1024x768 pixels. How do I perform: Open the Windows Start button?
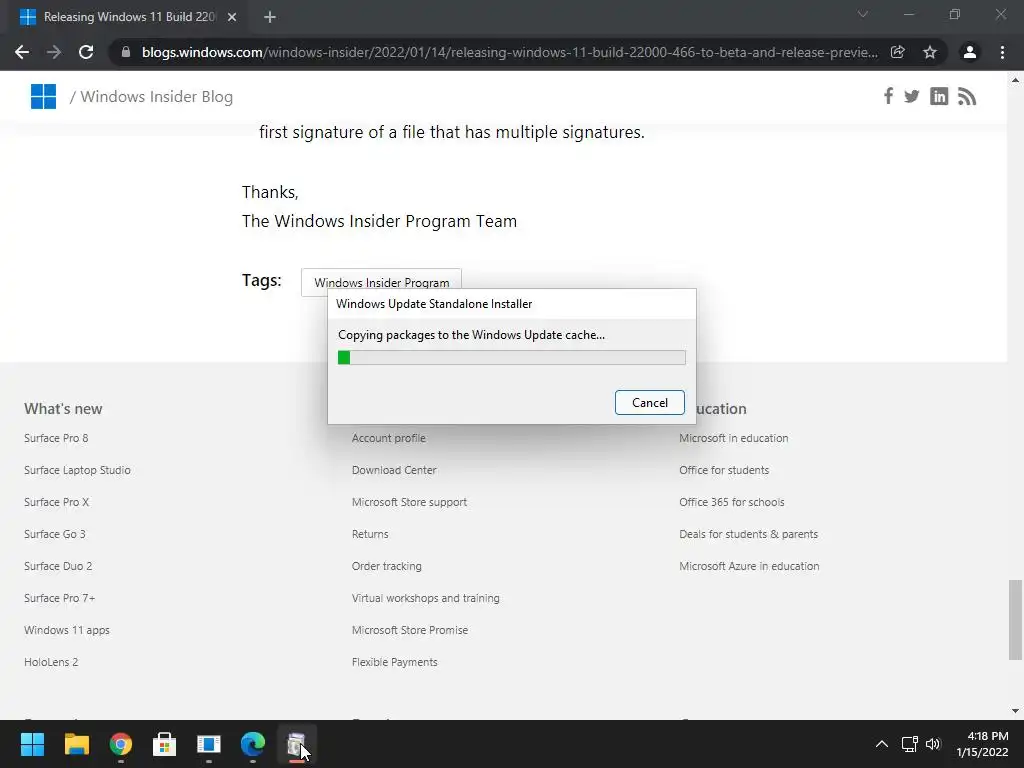tap(32, 744)
